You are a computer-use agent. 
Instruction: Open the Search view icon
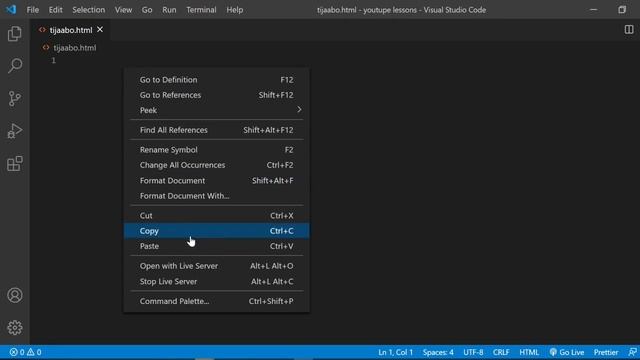point(15,66)
